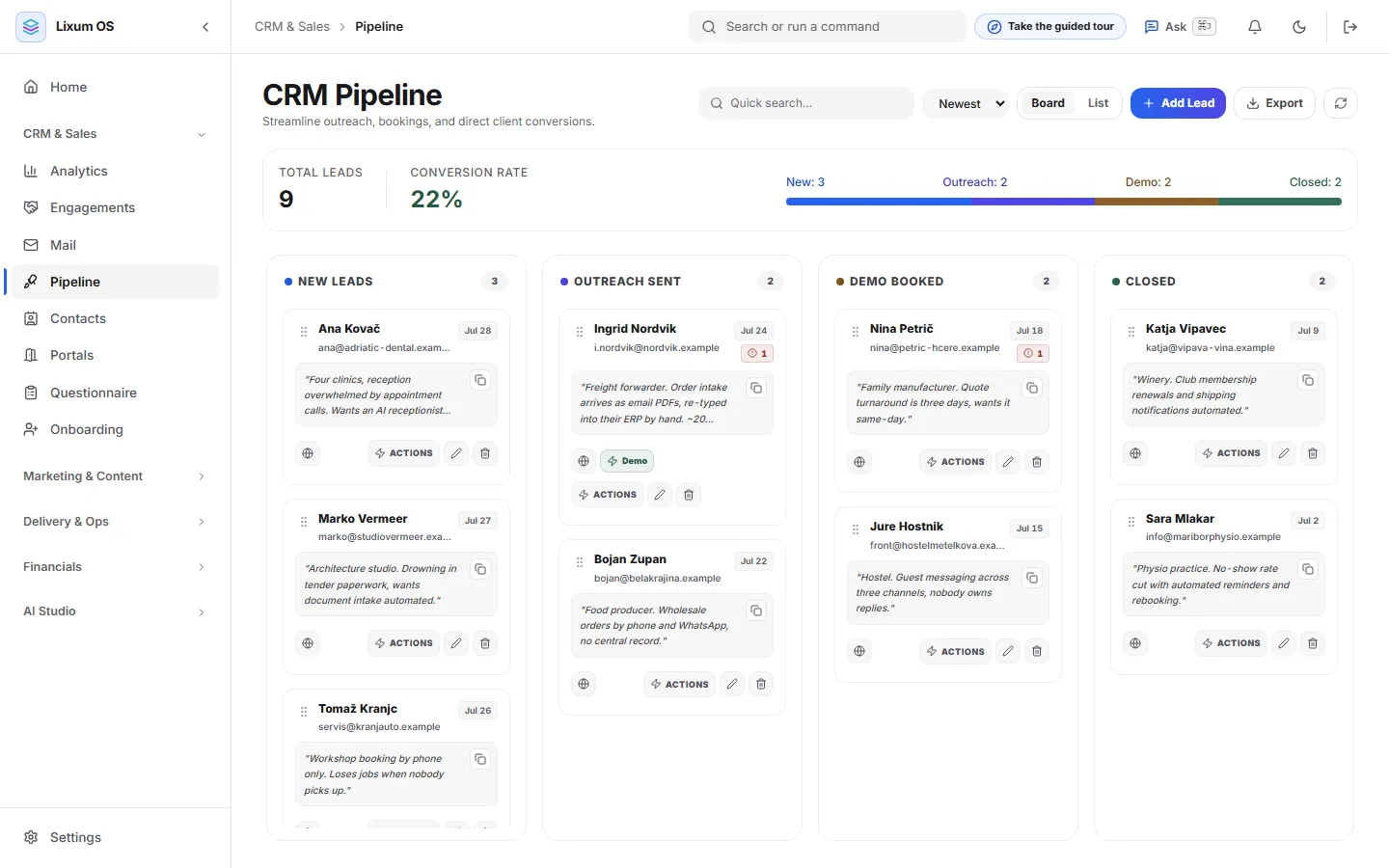
Task: Open Settings in the sidebar
Action: 116,837
